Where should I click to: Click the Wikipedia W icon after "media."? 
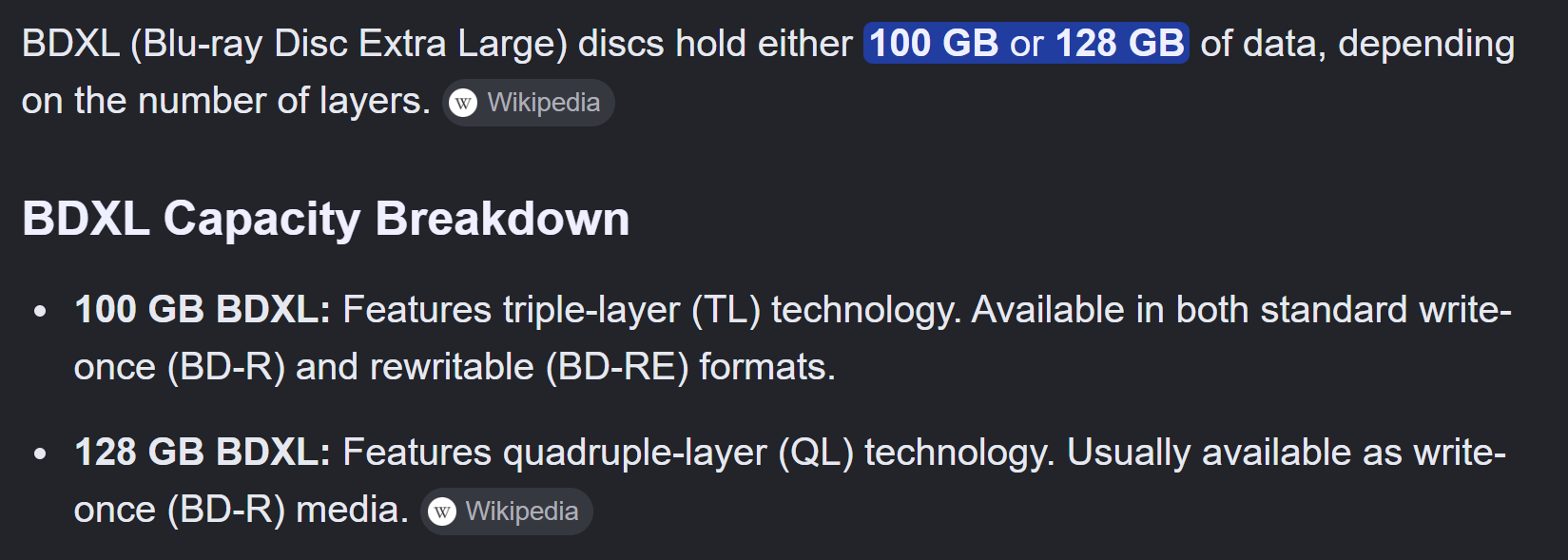(441, 512)
